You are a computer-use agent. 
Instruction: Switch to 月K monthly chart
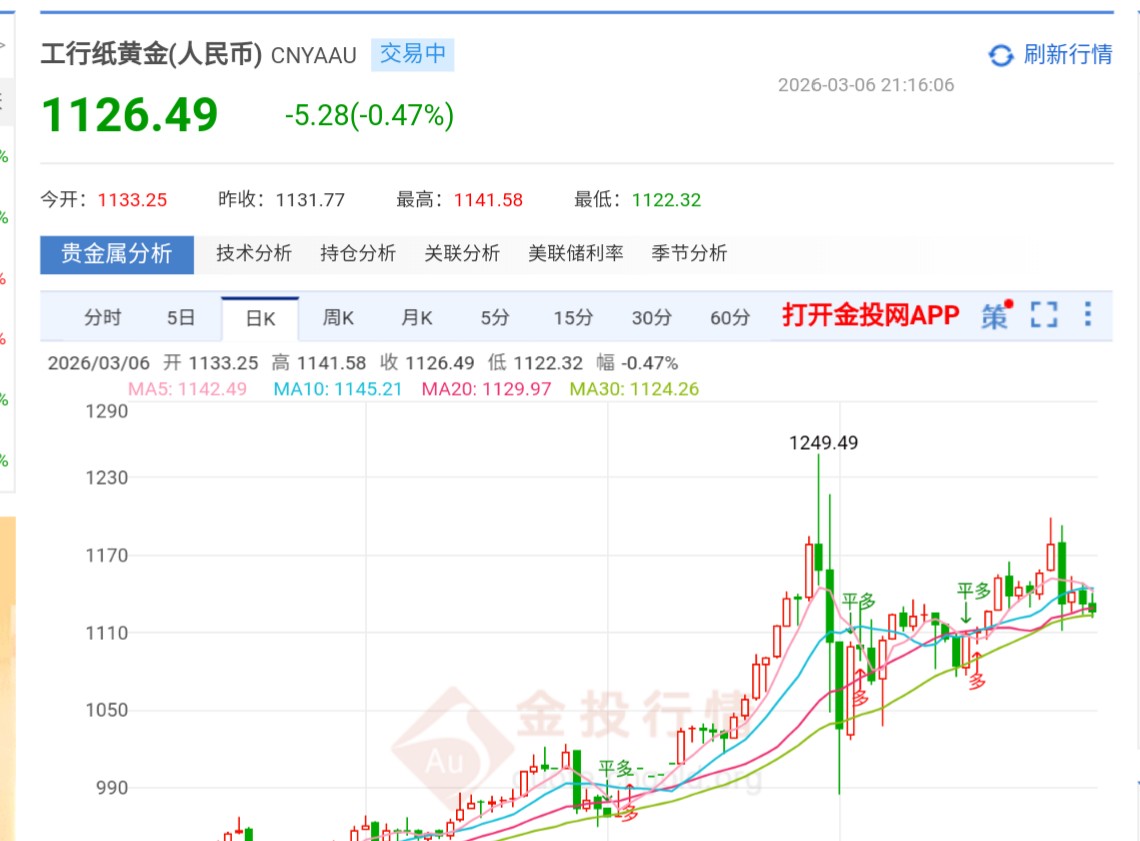417,318
